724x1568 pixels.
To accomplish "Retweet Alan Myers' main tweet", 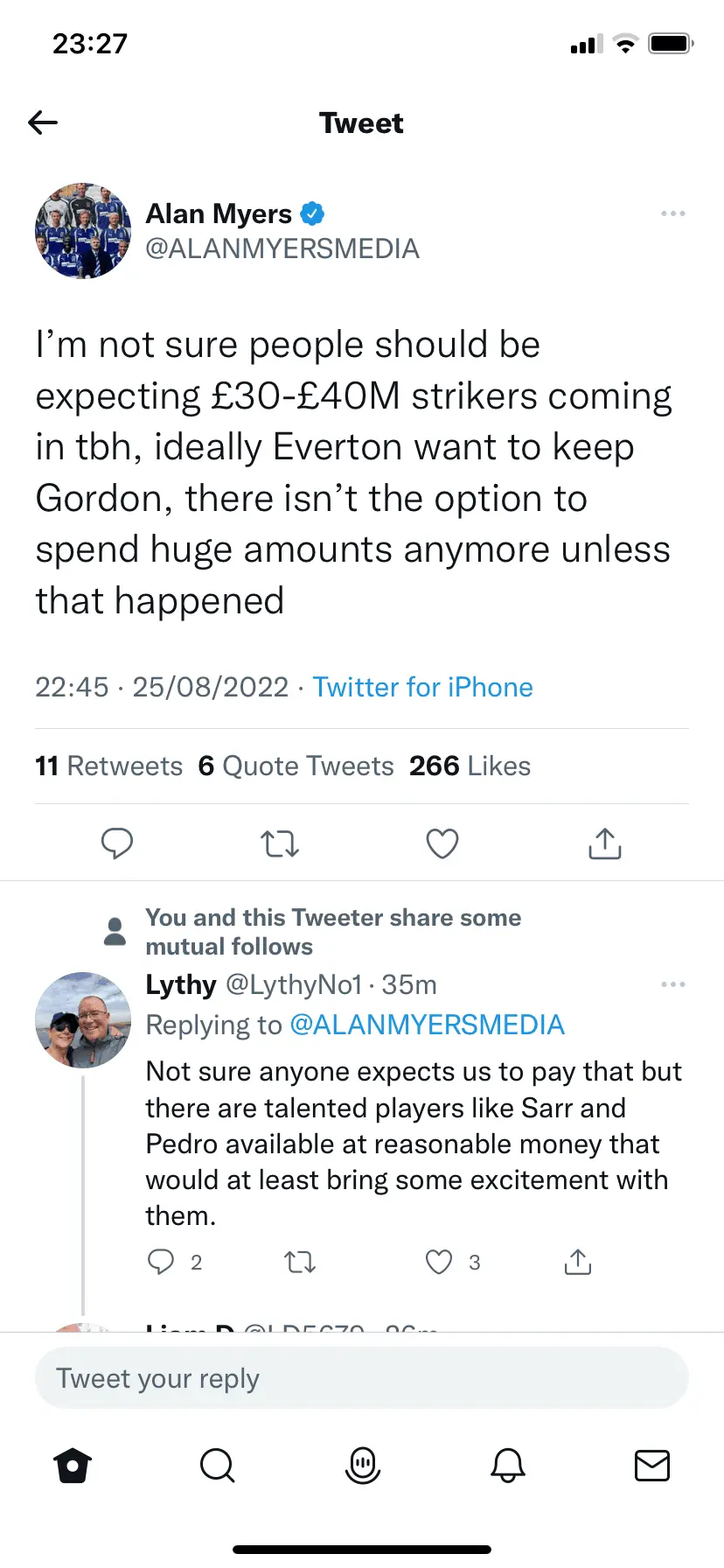I will [280, 843].
